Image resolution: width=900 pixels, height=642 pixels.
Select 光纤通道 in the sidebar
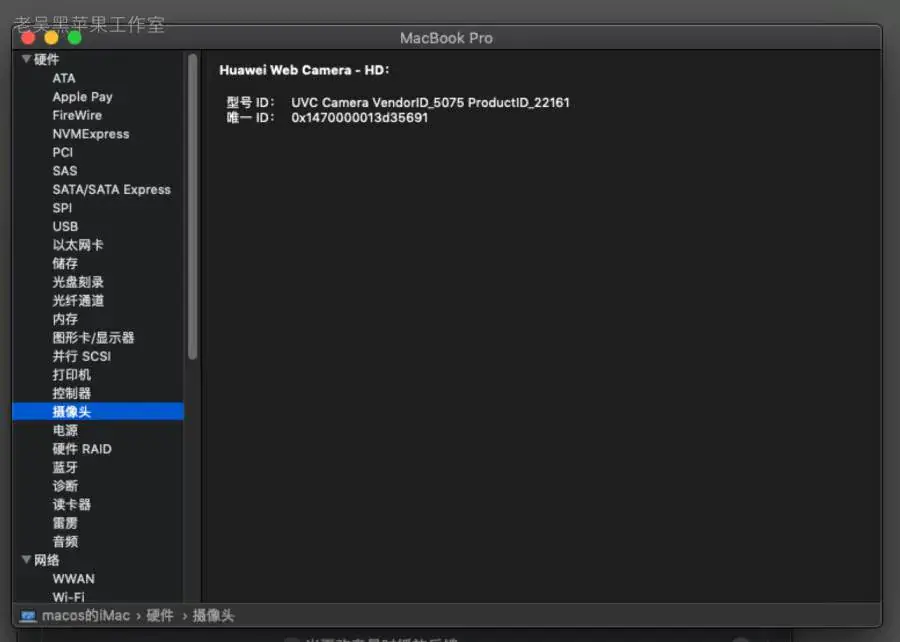coord(77,301)
